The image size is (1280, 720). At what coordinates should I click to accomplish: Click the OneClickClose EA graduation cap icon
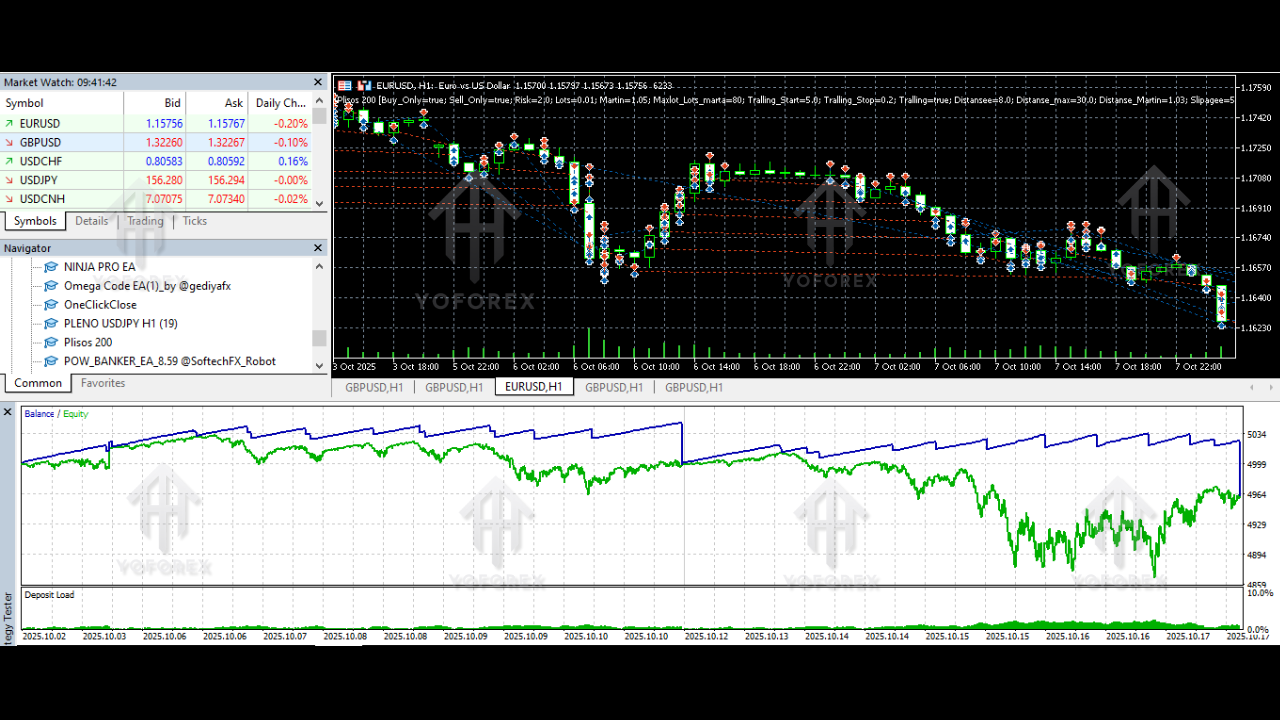[x=50, y=304]
